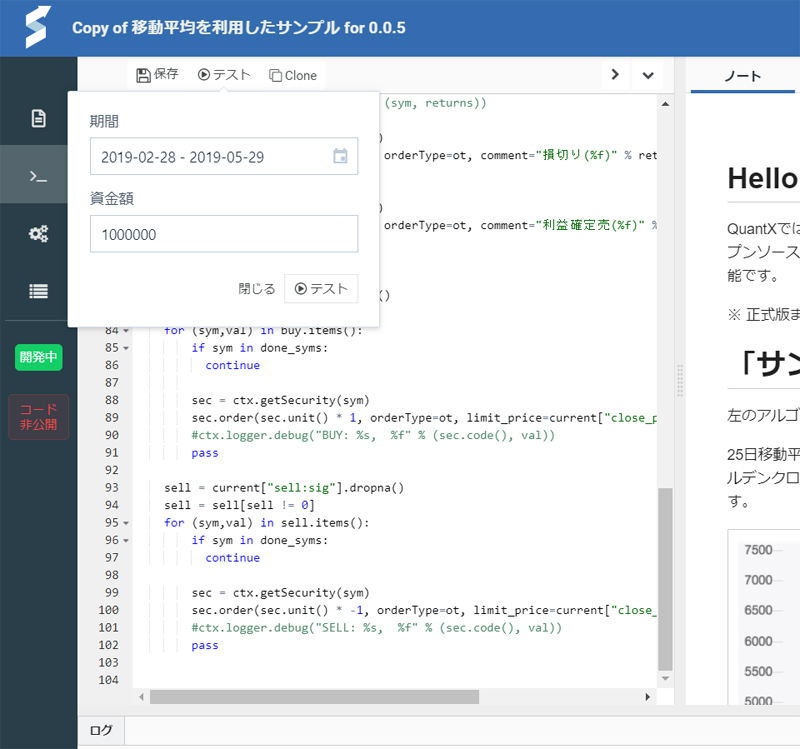Screen dimensions: 800x749
Task: Open the calendar icon in 期間 field
Action: point(340,156)
